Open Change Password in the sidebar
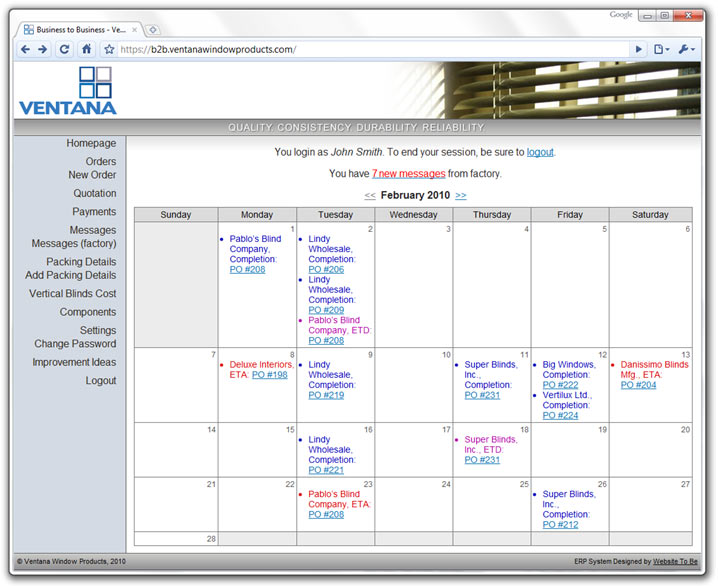 tap(75, 344)
